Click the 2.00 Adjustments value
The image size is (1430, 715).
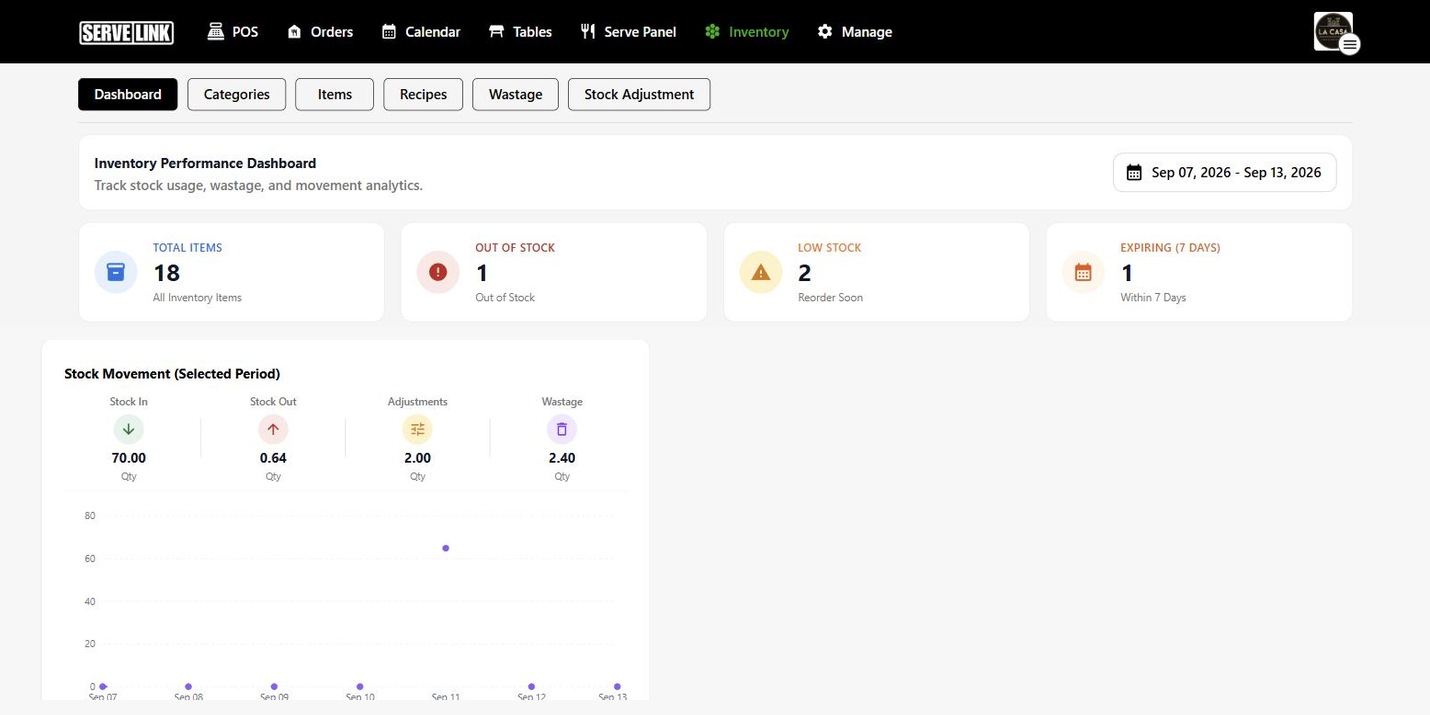point(417,458)
